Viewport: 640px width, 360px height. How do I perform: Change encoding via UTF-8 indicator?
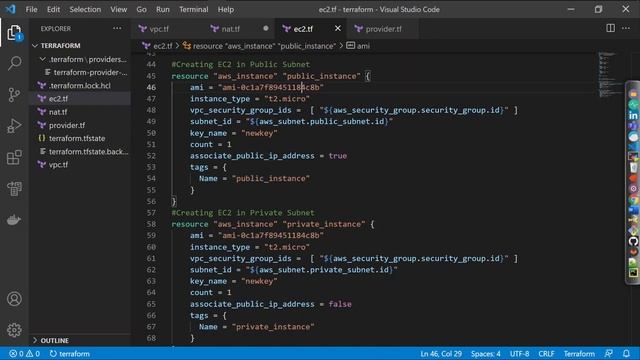(x=519, y=353)
